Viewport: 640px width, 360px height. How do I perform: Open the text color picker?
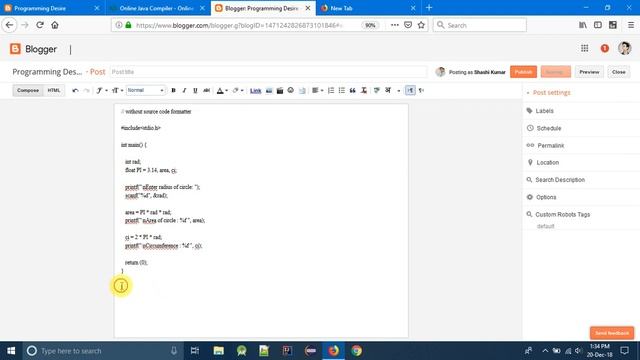pyautogui.click(x=222, y=91)
